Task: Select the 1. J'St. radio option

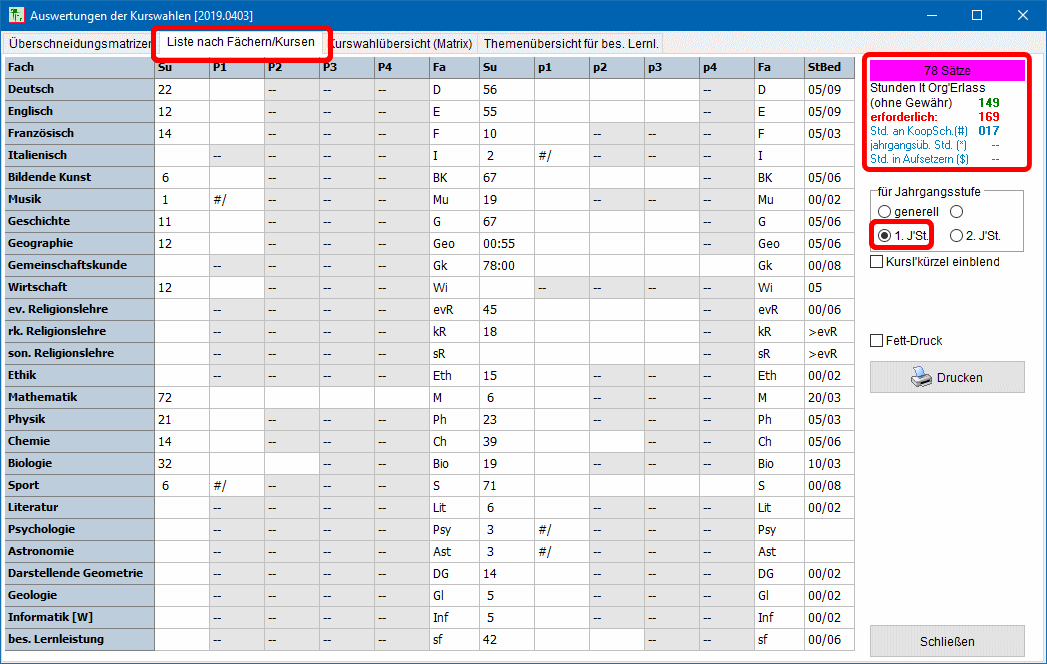Action: tap(884, 236)
